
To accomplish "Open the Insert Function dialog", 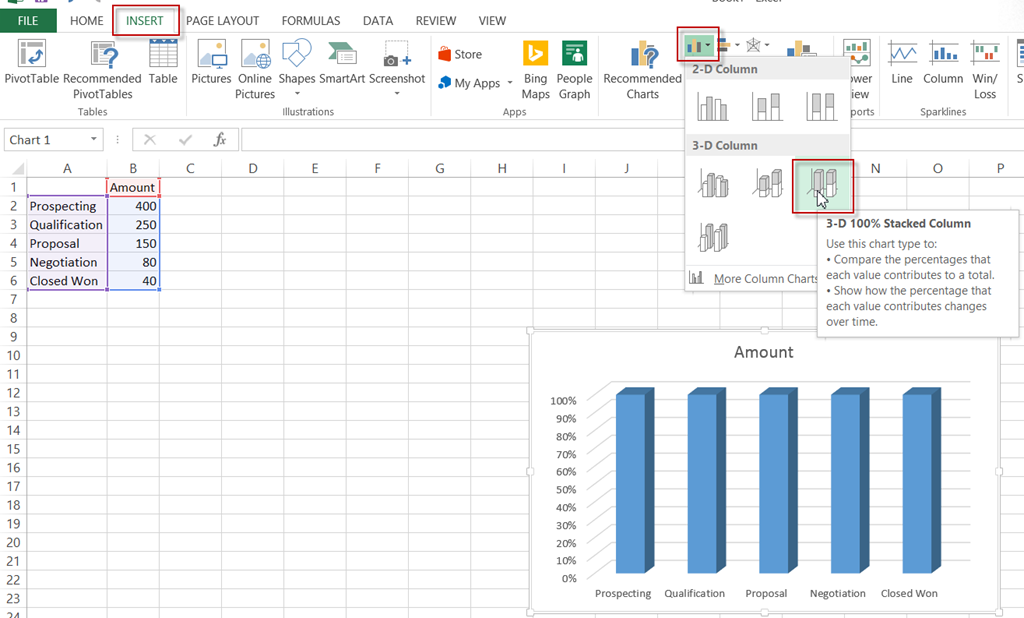I will (x=220, y=139).
